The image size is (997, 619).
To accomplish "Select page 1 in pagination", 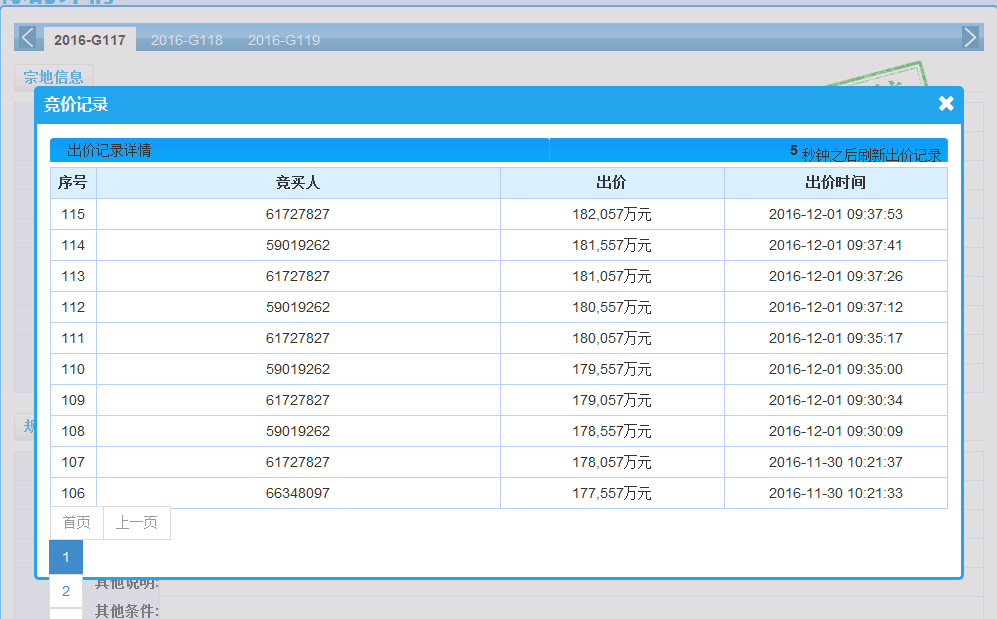I will (x=66, y=557).
